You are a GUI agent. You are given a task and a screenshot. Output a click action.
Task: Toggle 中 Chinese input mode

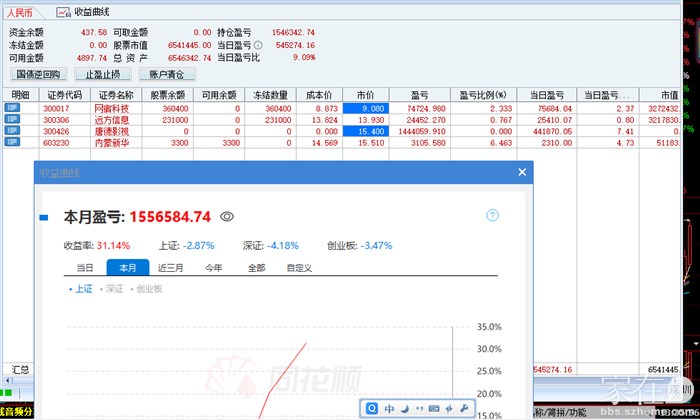pyautogui.click(x=388, y=408)
